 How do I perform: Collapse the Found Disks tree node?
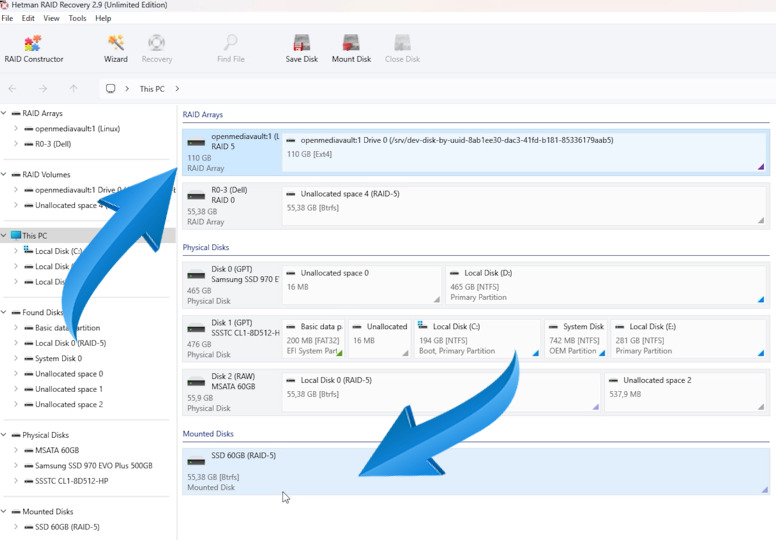[4, 312]
